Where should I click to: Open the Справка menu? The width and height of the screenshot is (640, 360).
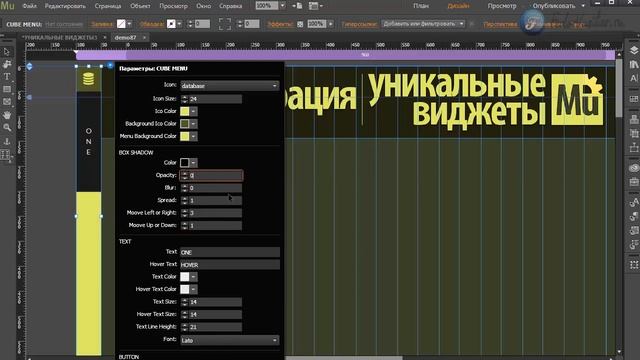tap(230, 6)
